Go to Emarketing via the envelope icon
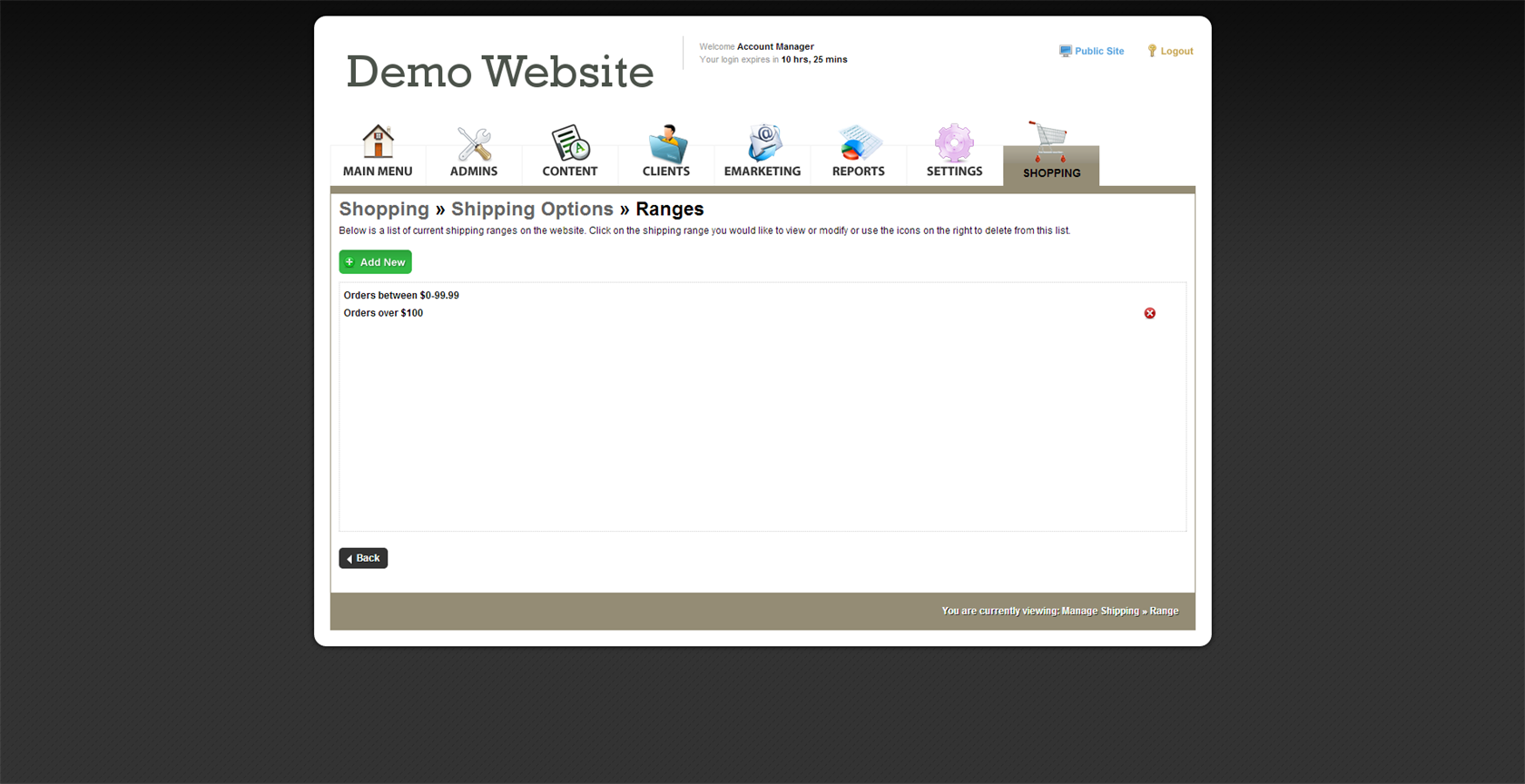Image resolution: width=1525 pixels, height=784 pixels. click(762, 143)
